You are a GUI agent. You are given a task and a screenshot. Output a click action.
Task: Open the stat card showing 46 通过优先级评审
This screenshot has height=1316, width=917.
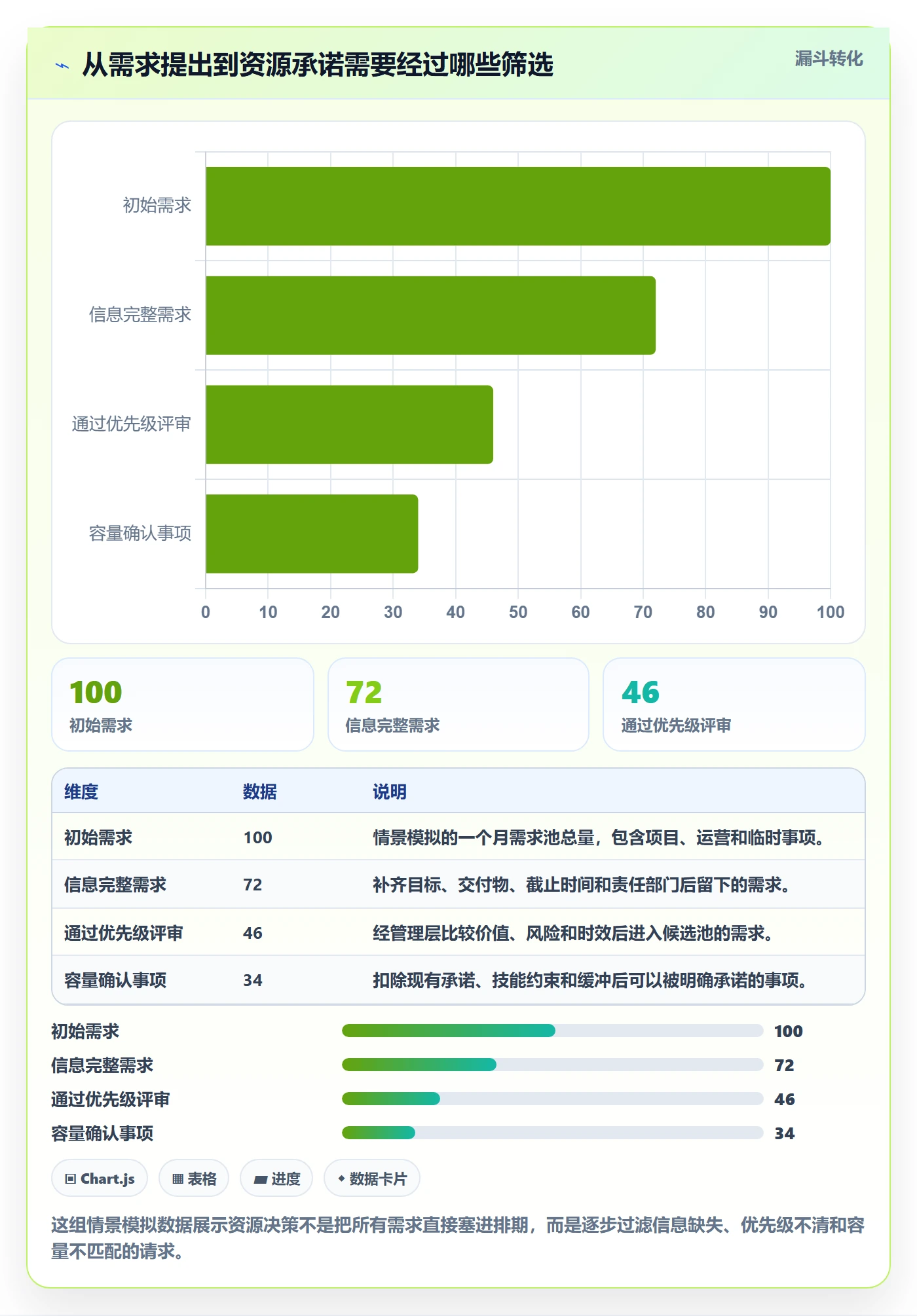(734, 704)
